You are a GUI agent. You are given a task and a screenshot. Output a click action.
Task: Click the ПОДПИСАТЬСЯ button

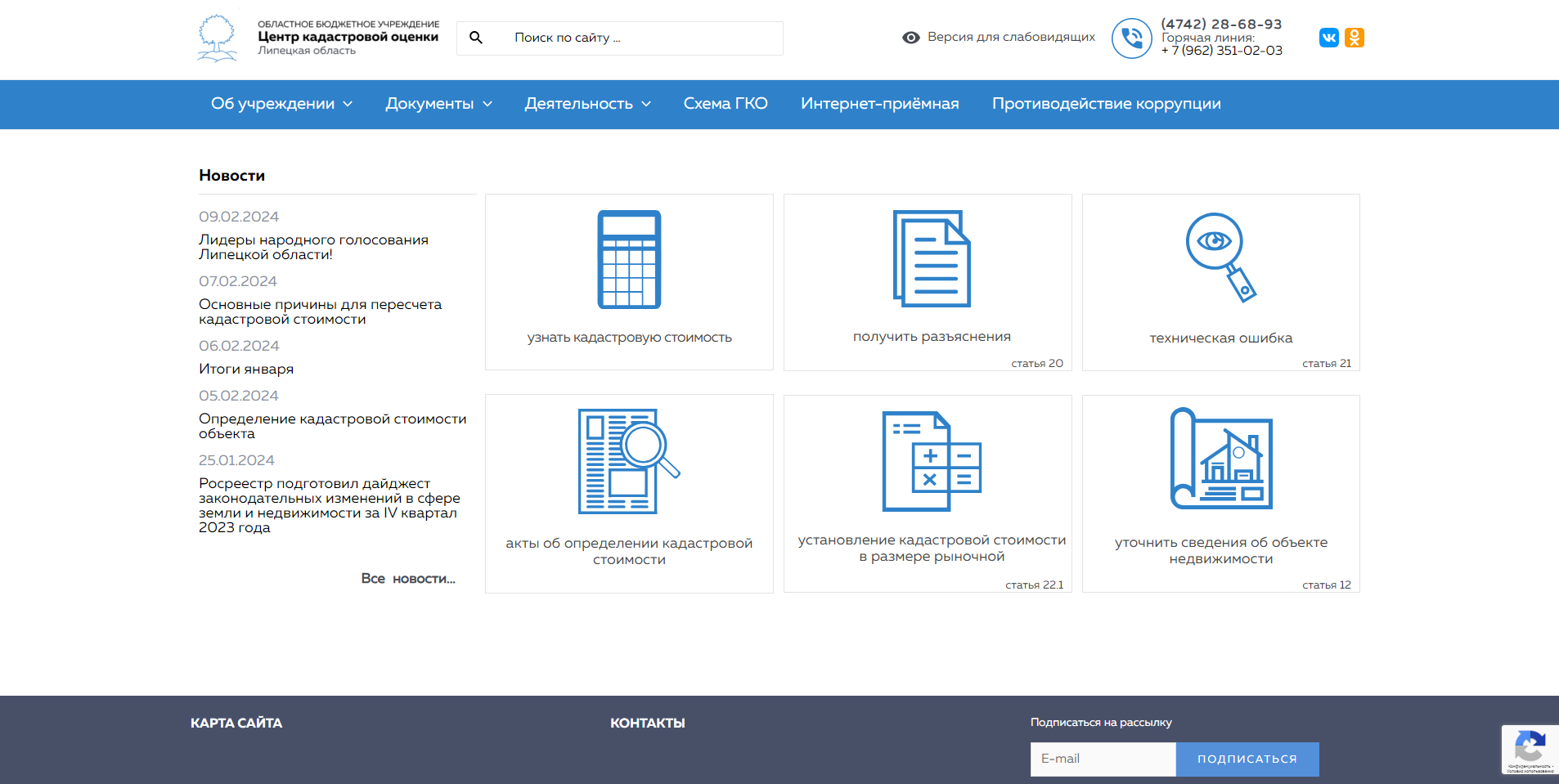click(x=1247, y=759)
